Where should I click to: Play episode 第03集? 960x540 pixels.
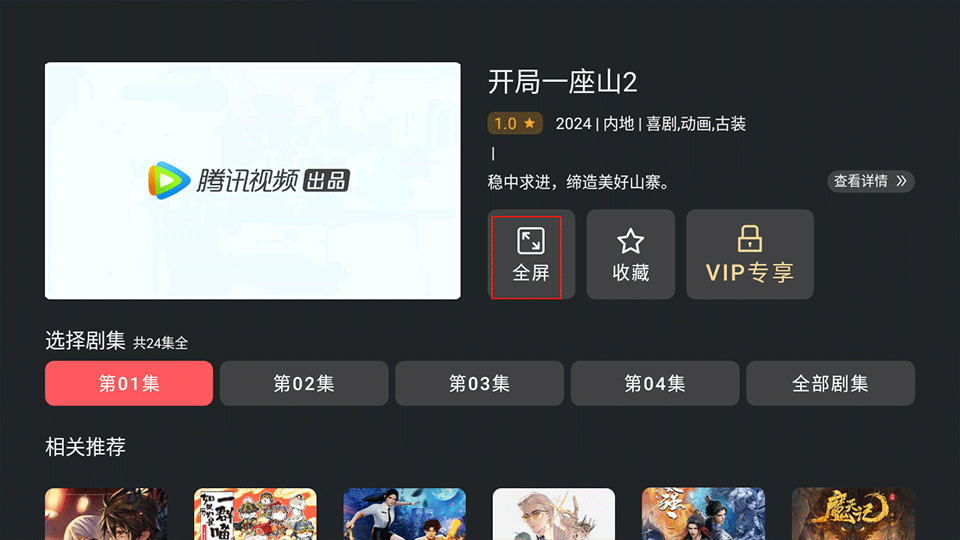click(x=479, y=383)
